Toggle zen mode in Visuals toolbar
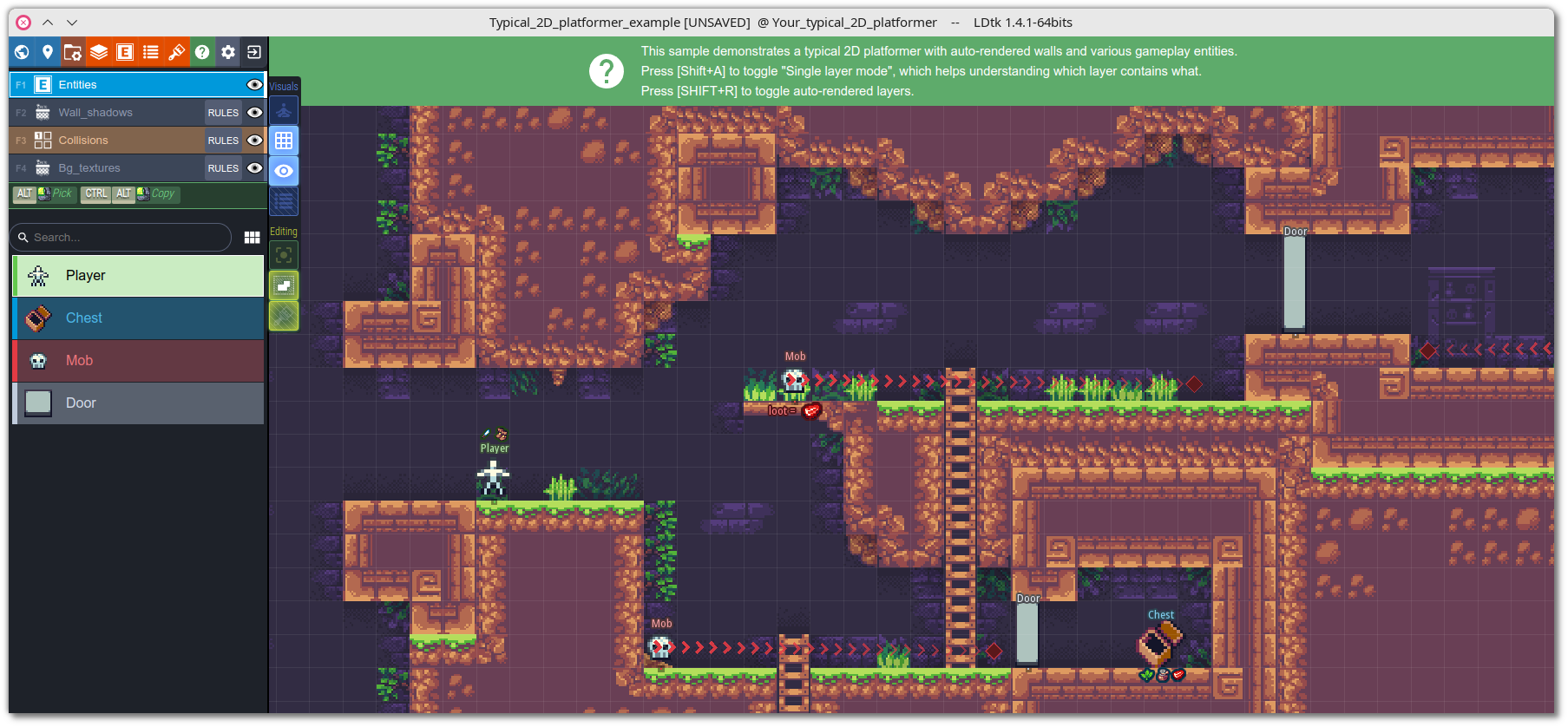This screenshot has height=727, width=1568. [x=284, y=110]
